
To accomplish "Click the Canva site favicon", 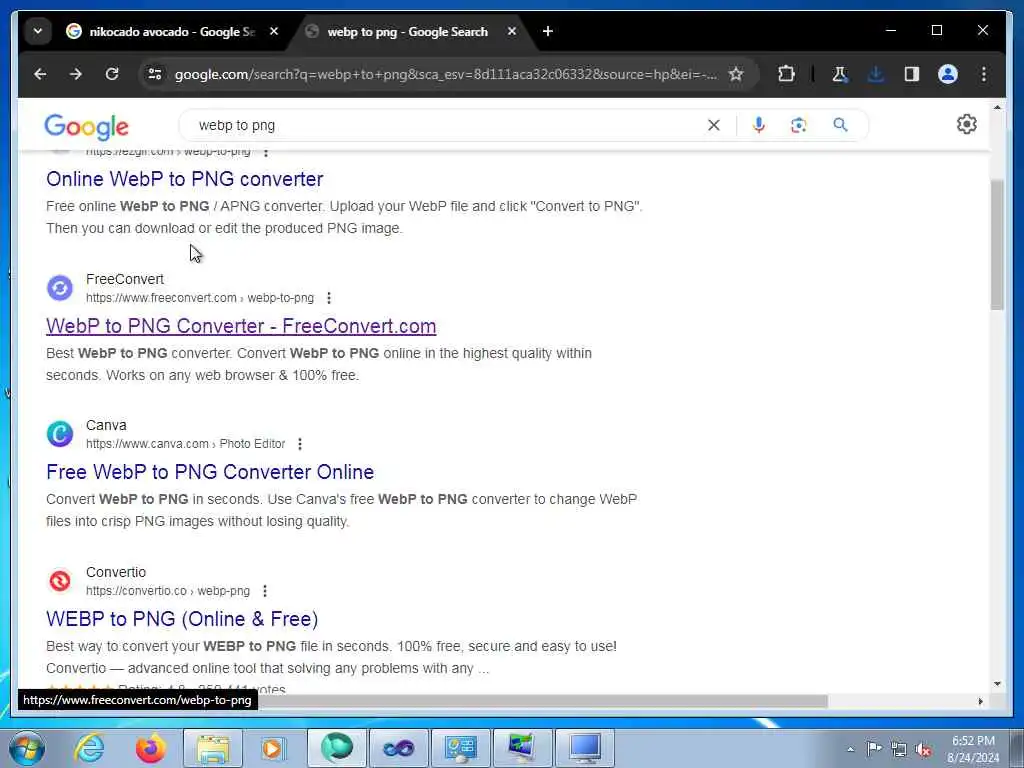I will coord(59,434).
